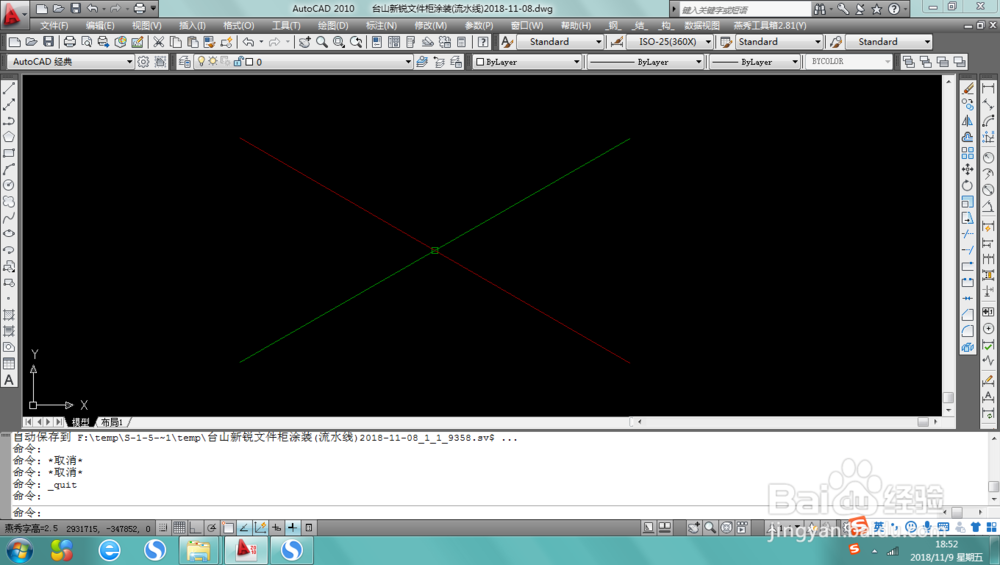Select the Line tool in draw toolbar
The image size is (1000, 565).
coord(9,88)
